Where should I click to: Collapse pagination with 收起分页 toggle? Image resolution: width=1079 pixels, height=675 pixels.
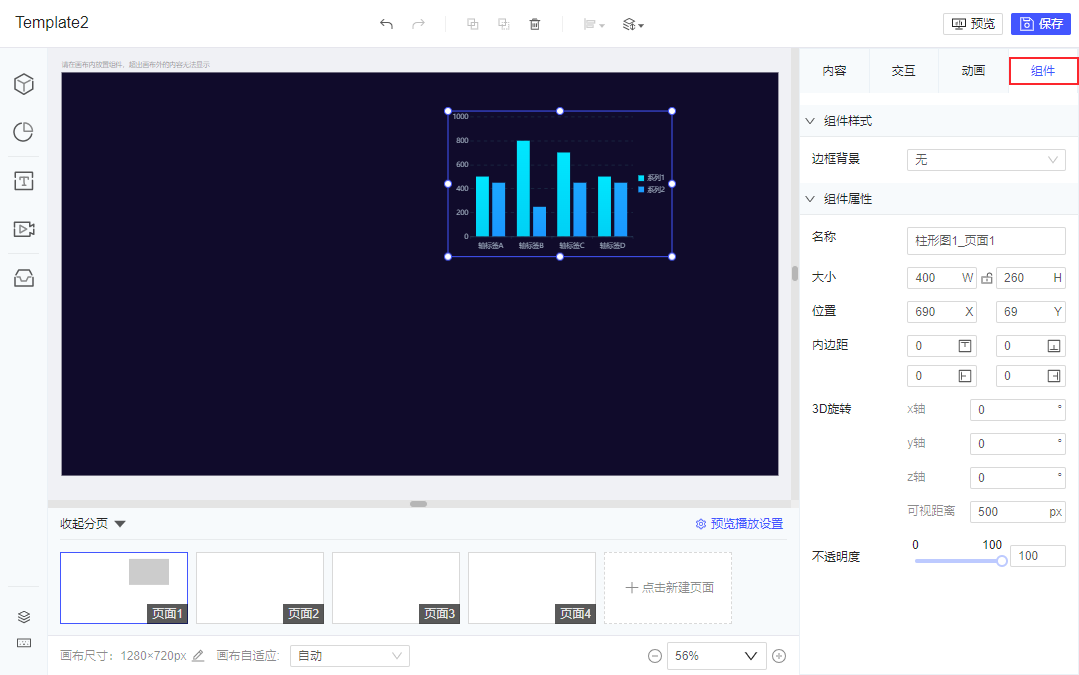(x=93, y=524)
